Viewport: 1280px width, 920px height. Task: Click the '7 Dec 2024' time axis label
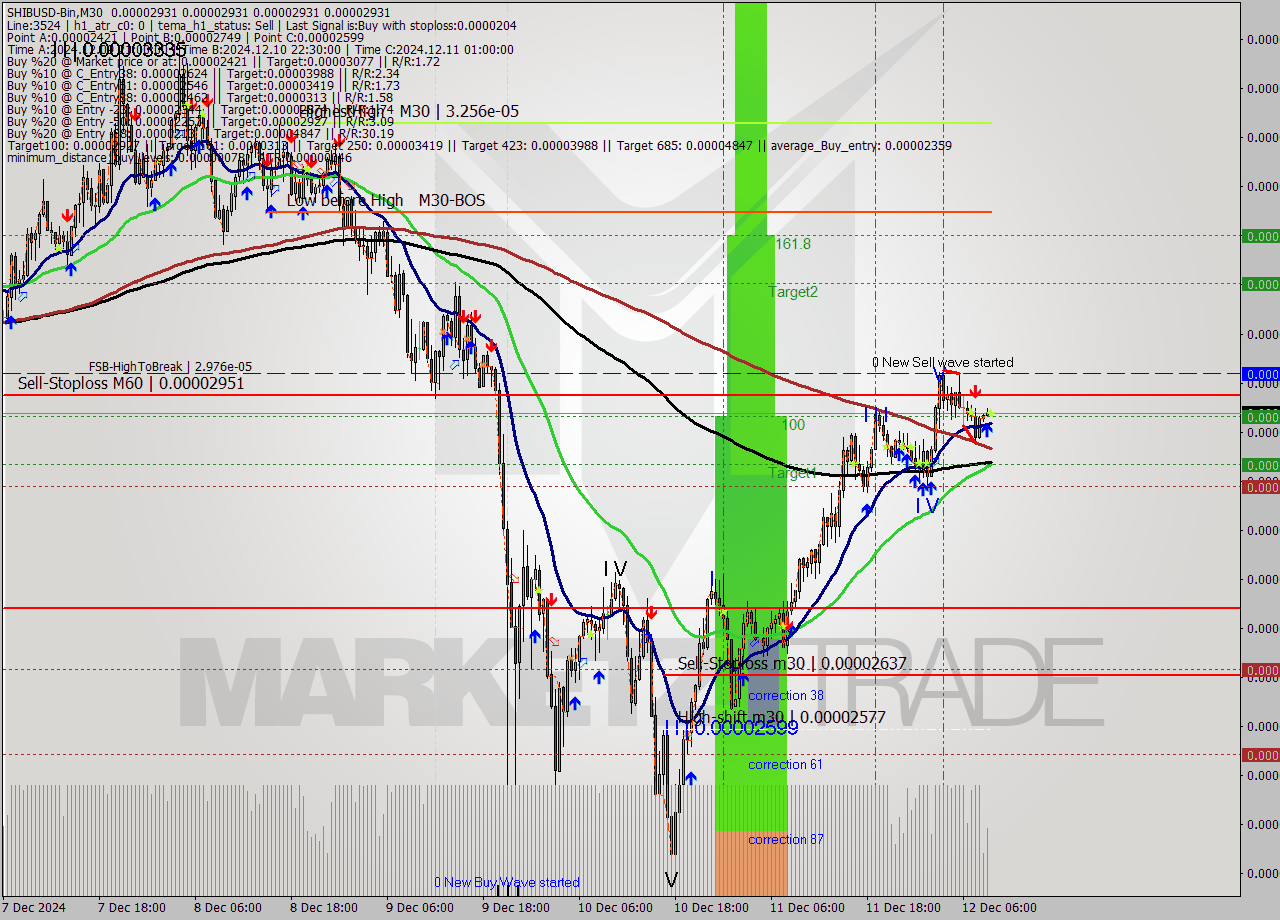point(34,908)
